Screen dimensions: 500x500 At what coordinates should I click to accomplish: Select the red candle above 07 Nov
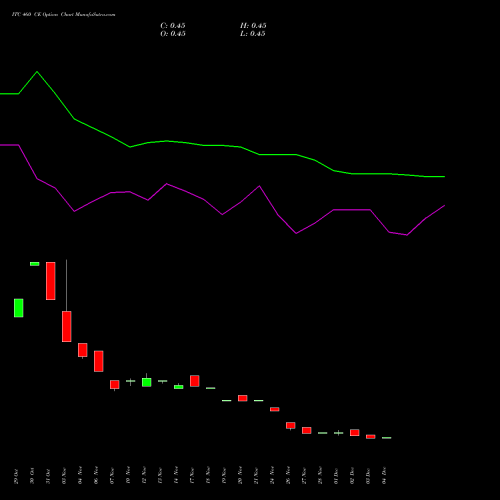tap(115, 385)
